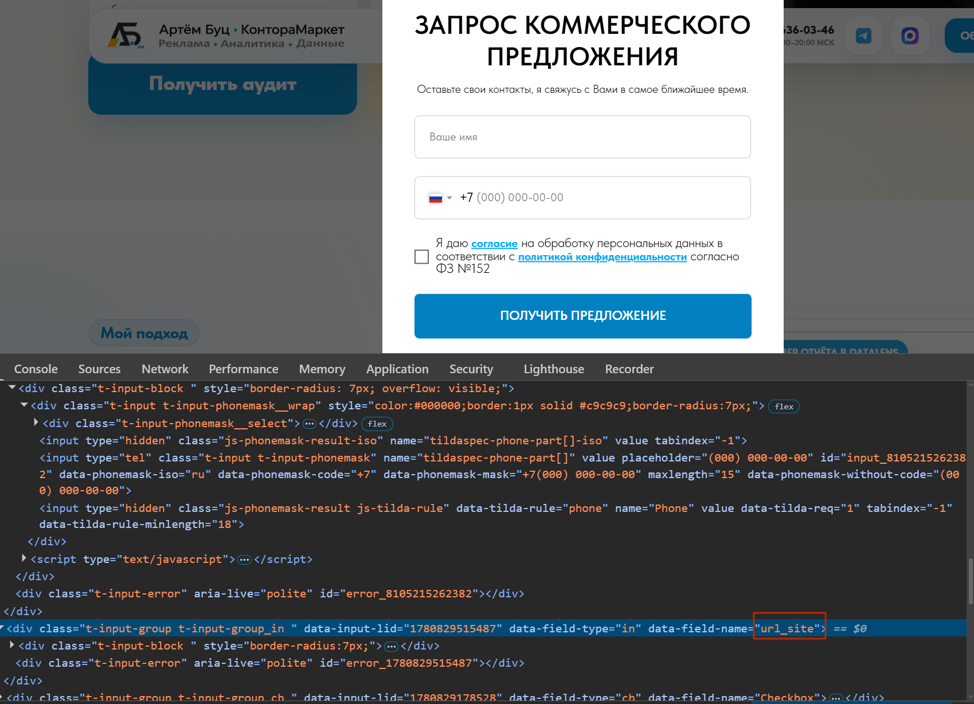Collapse the t-input-phonemask__wrap div node

24,405
